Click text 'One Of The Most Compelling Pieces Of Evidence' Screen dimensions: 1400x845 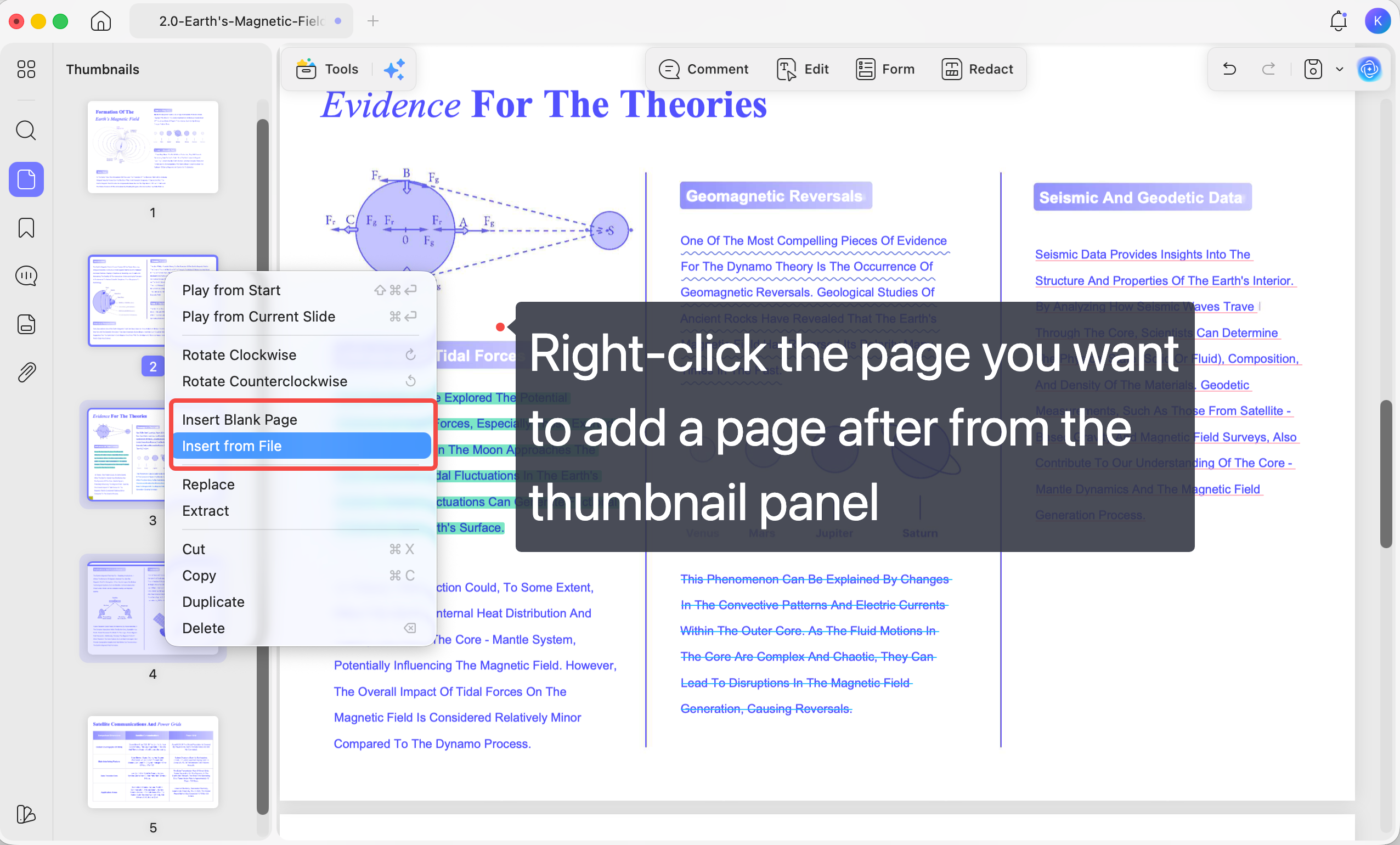pos(813,241)
